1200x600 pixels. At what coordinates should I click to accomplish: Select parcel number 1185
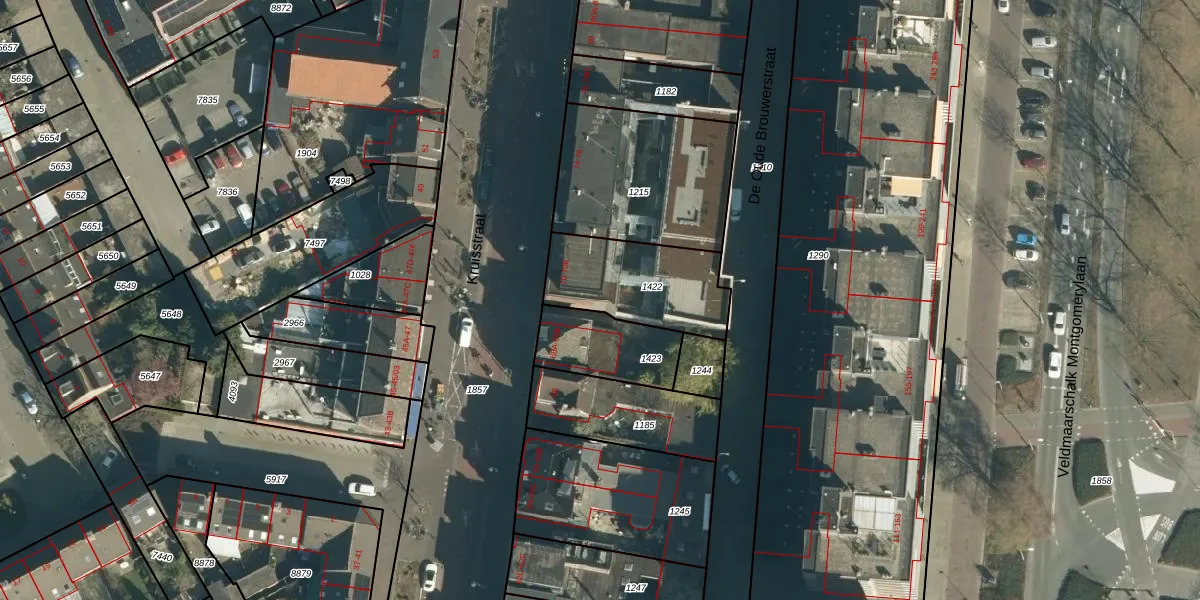(645, 425)
